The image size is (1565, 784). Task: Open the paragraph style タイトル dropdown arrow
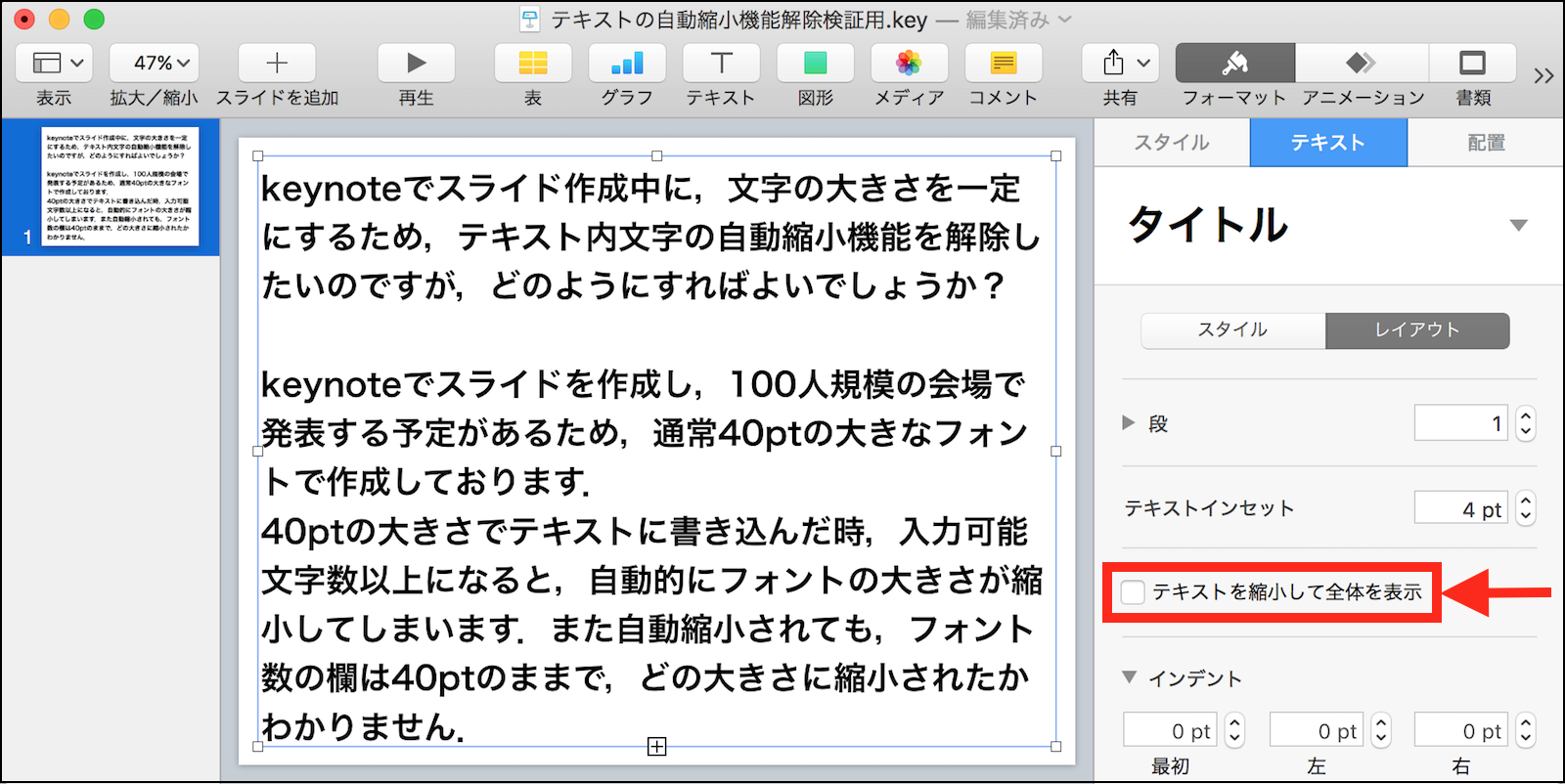(x=1518, y=226)
